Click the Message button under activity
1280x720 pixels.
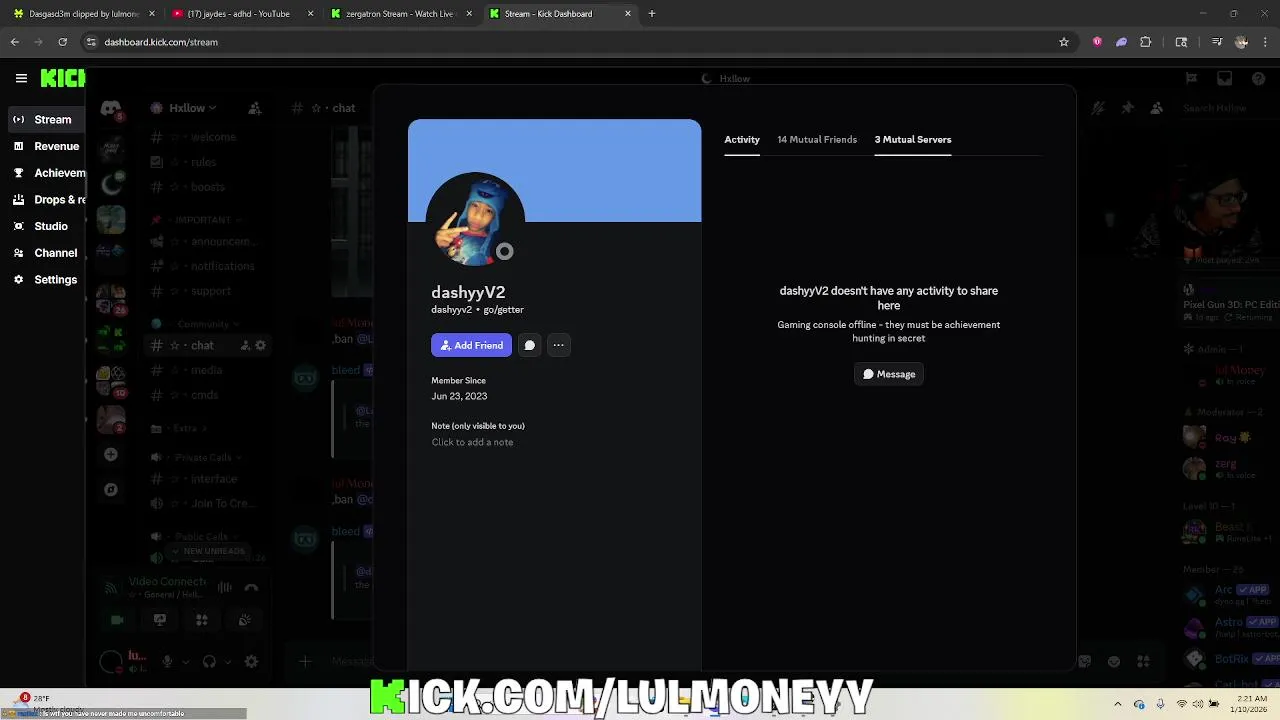(x=889, y=374)
